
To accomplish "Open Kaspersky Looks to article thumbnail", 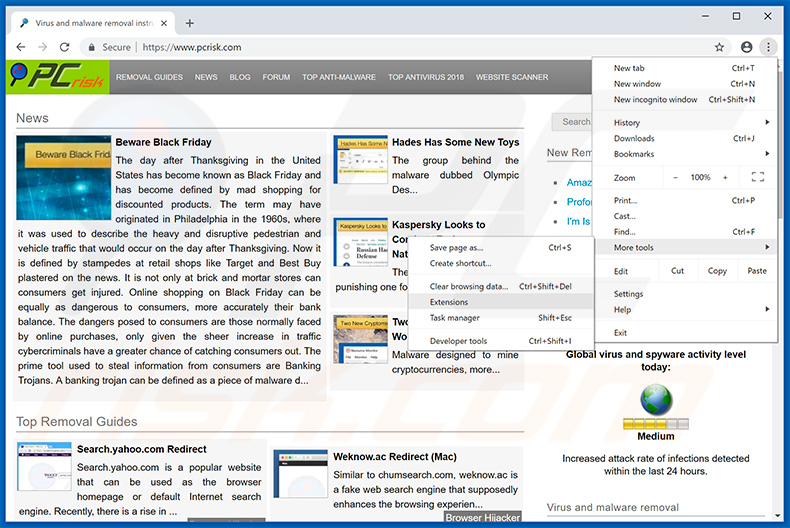I will (x=360, y=242).
